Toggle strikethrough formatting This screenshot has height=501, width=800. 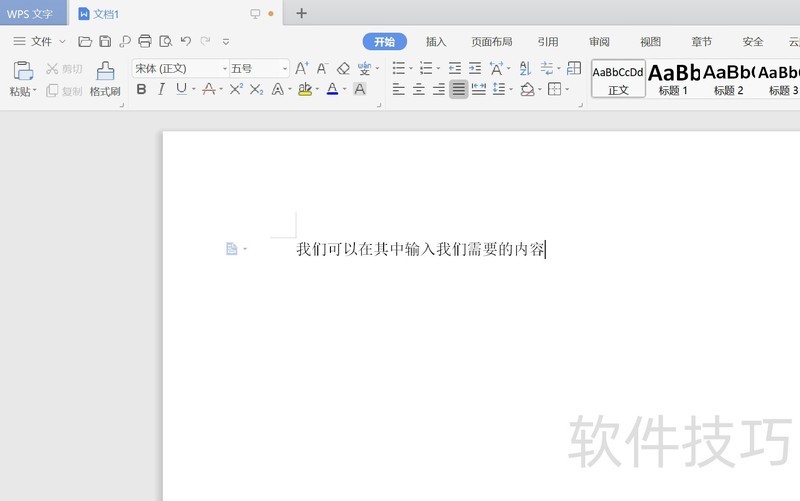(209, 89)
